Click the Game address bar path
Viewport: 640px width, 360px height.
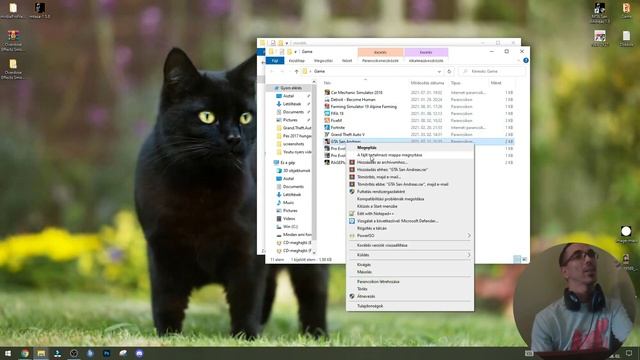(x=319, y=71)
